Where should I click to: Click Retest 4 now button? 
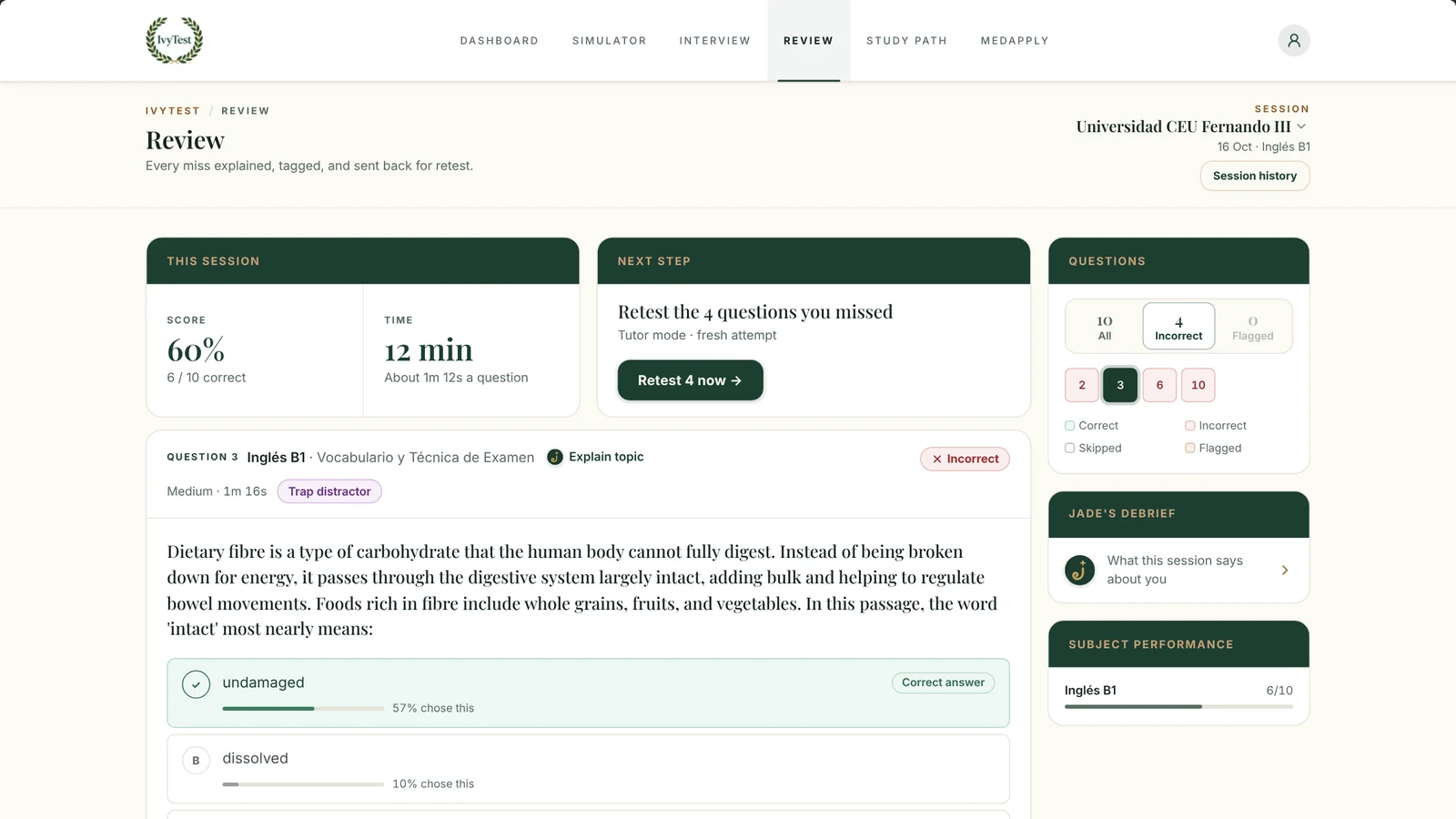point(690,380)
